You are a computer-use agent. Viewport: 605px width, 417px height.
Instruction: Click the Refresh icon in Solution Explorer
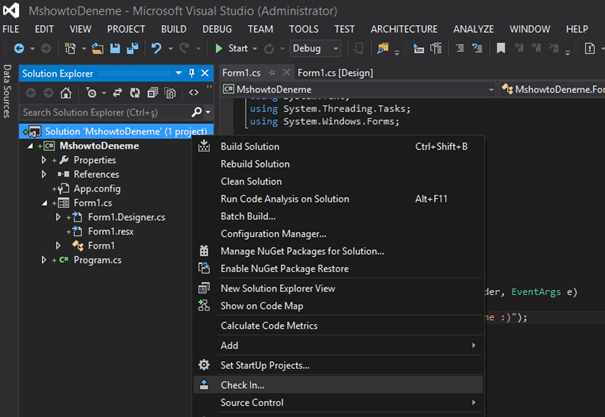pyautogui.click(x=135, y=93)
